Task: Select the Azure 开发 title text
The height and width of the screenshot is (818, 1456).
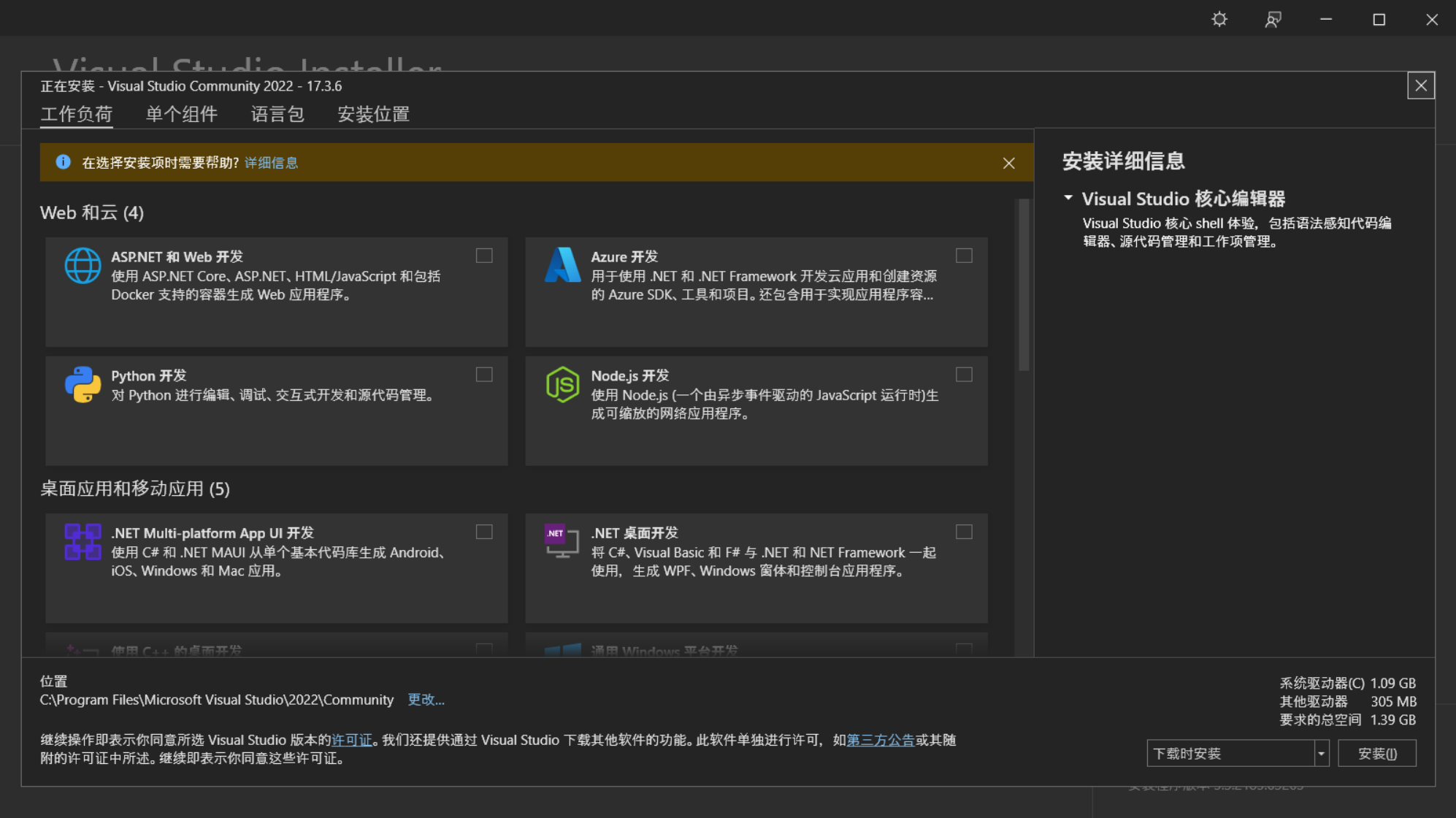Action: click(624, 256)
